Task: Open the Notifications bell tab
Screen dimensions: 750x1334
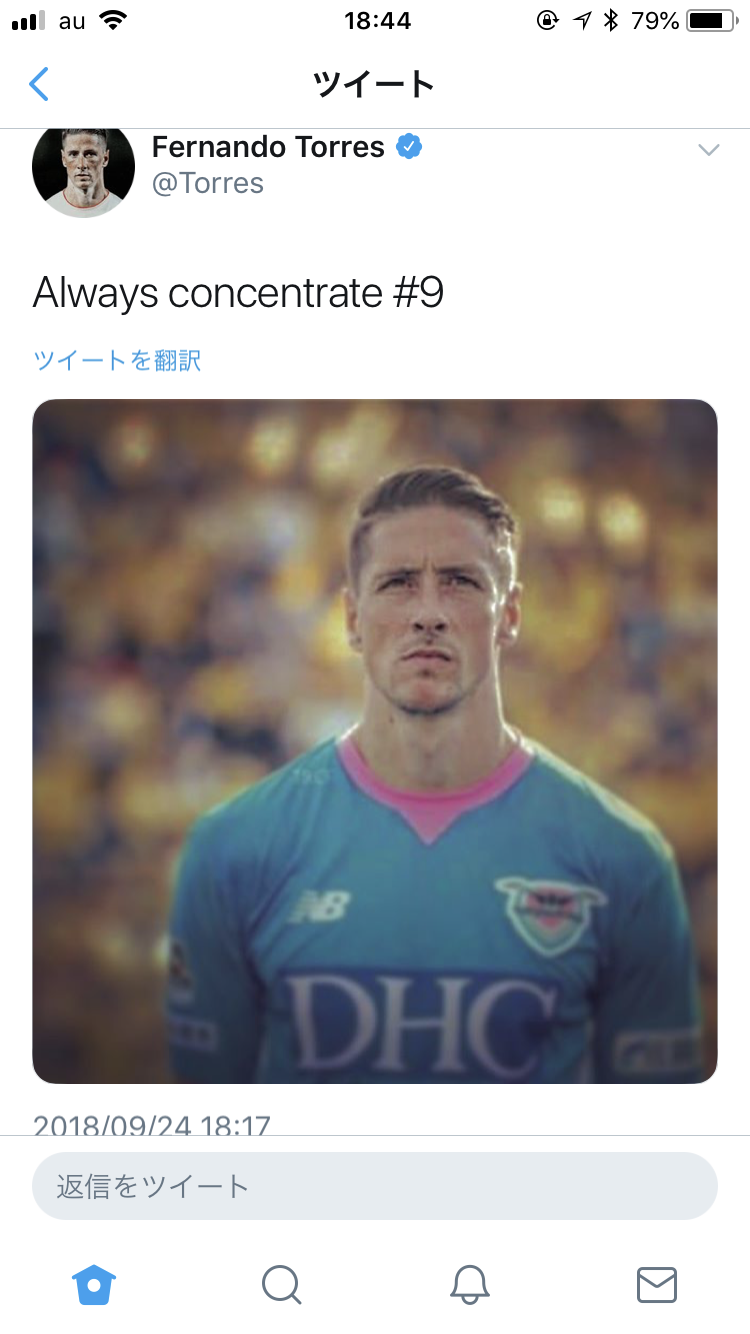Action: pos(469,1284)
